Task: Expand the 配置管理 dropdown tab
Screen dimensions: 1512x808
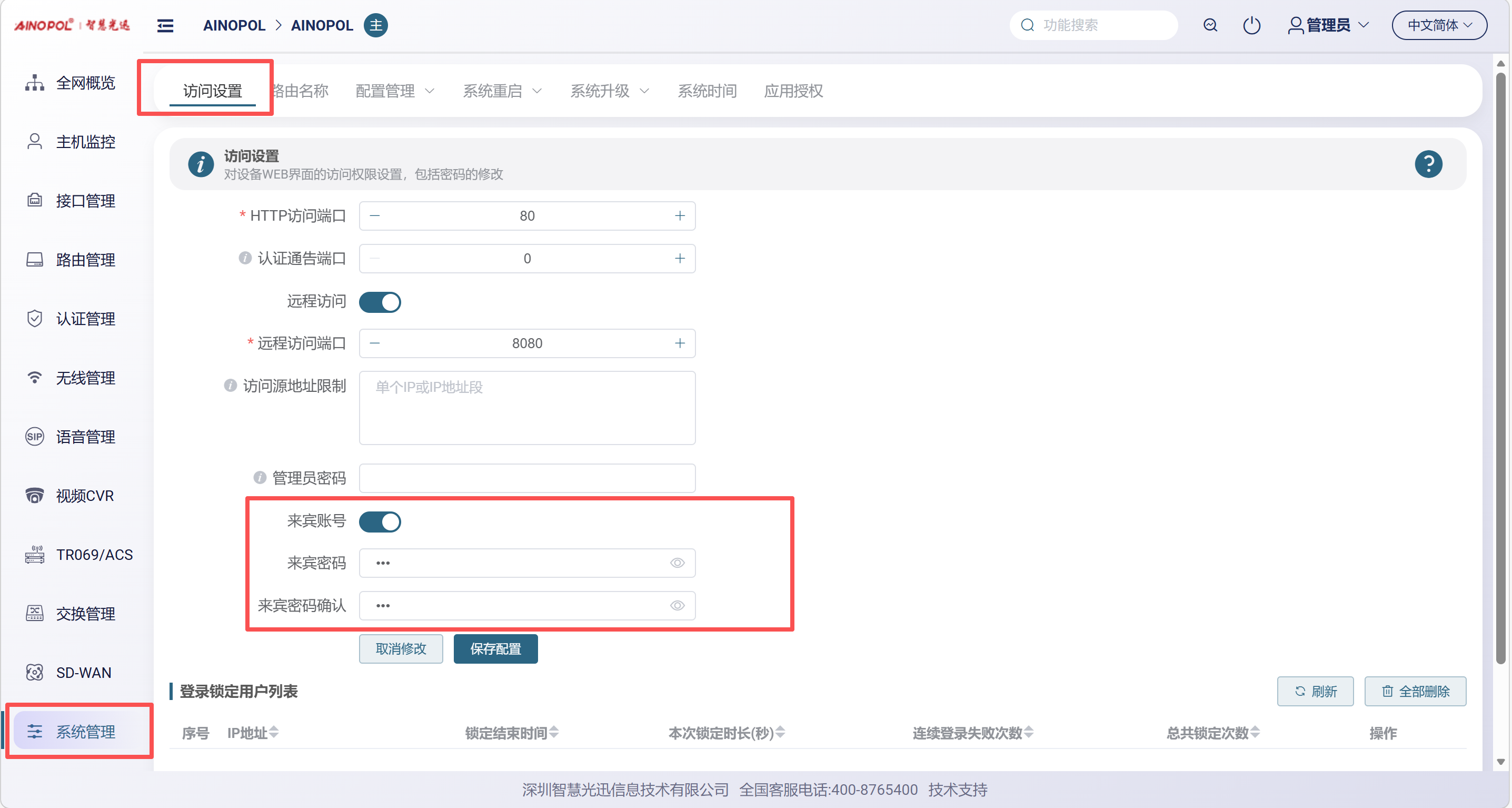Action: 395,91
